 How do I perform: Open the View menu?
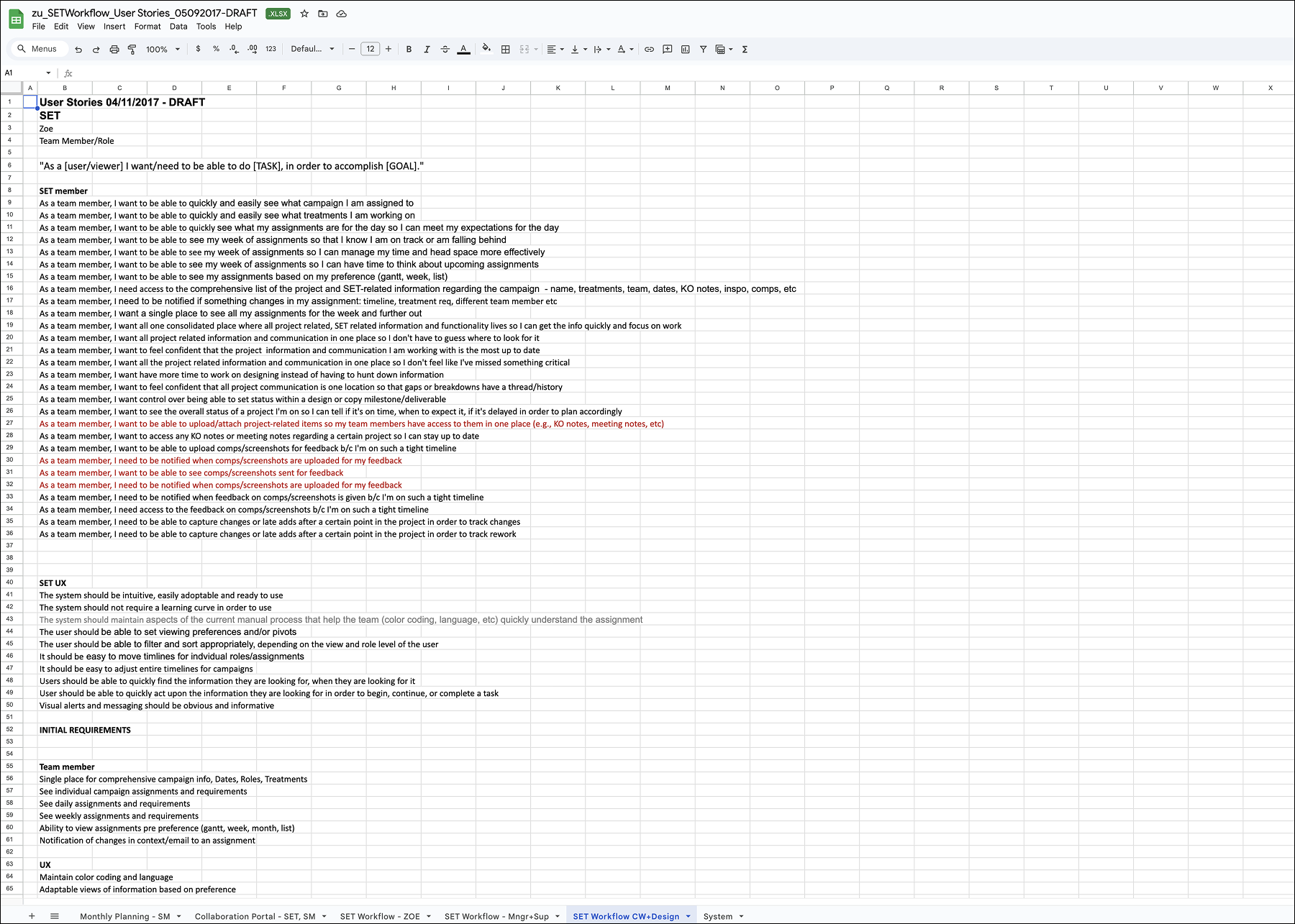point(86,27)
